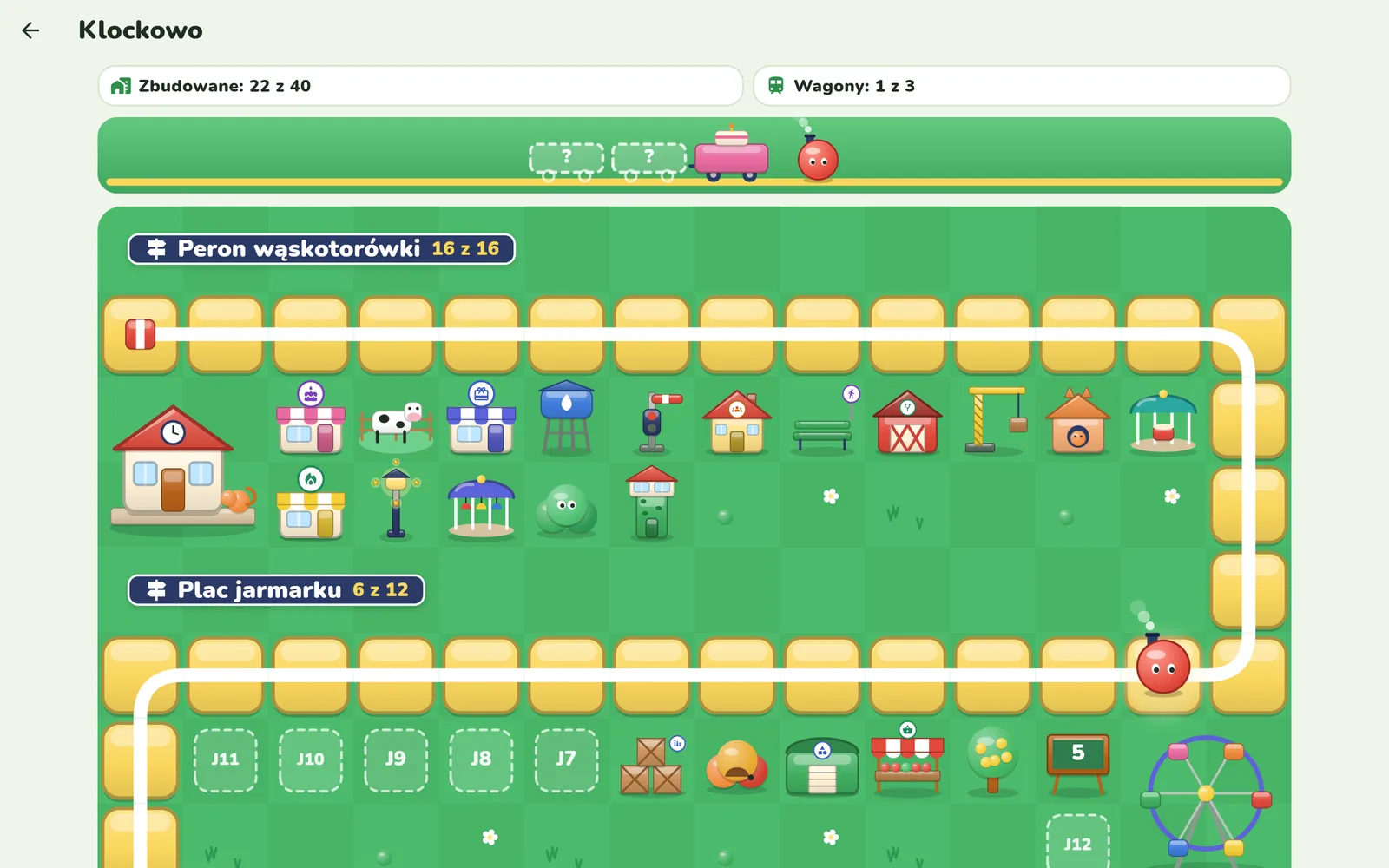Select the blue-roofed shop building
The height and width of the screenshot is (868, 1389).
pyautogui.click(x=481, y=418)
